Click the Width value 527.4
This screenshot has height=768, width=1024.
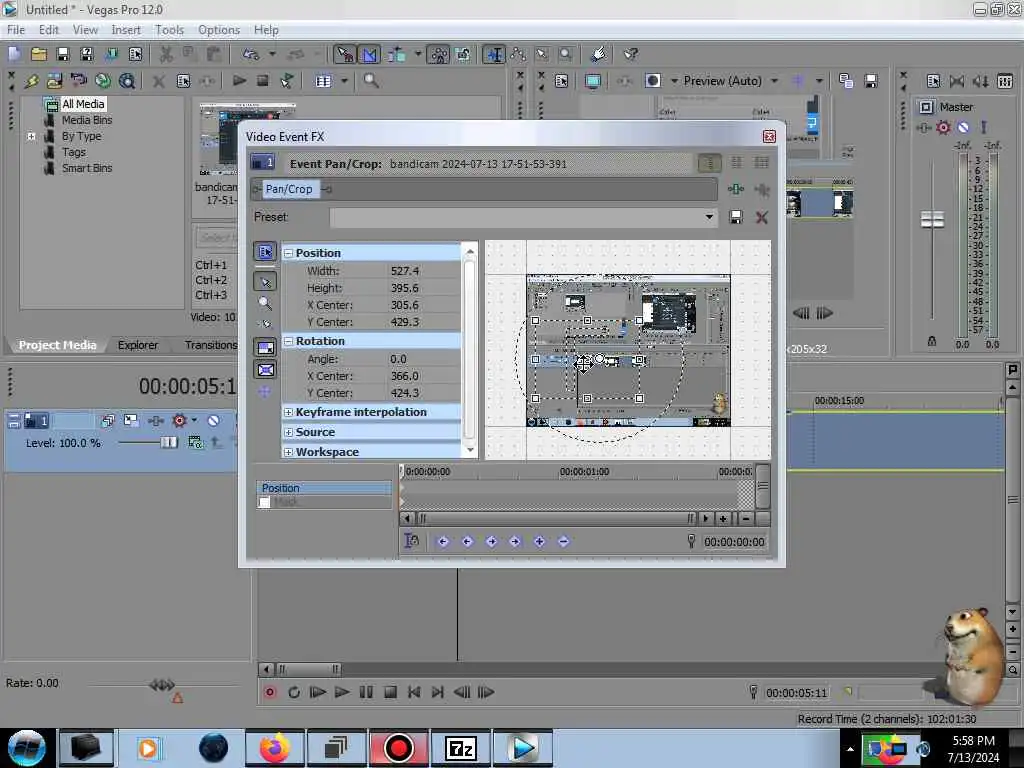point(405,271)
